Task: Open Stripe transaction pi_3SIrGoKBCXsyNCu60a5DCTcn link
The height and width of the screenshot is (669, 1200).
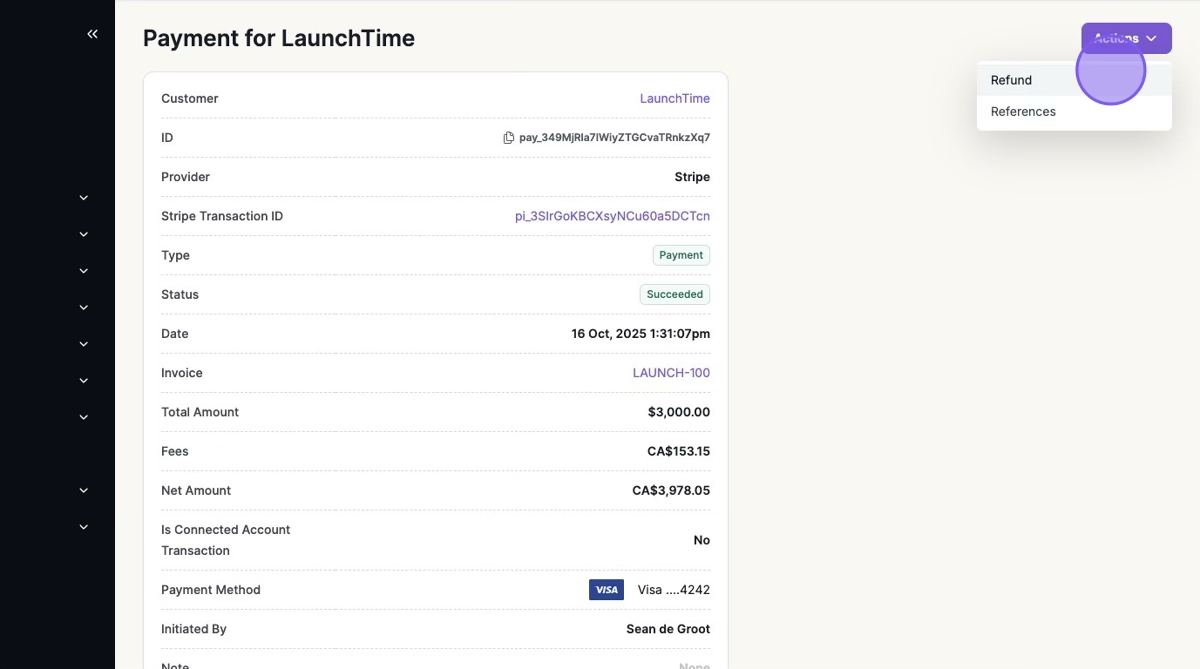Action: click(613, 216)
